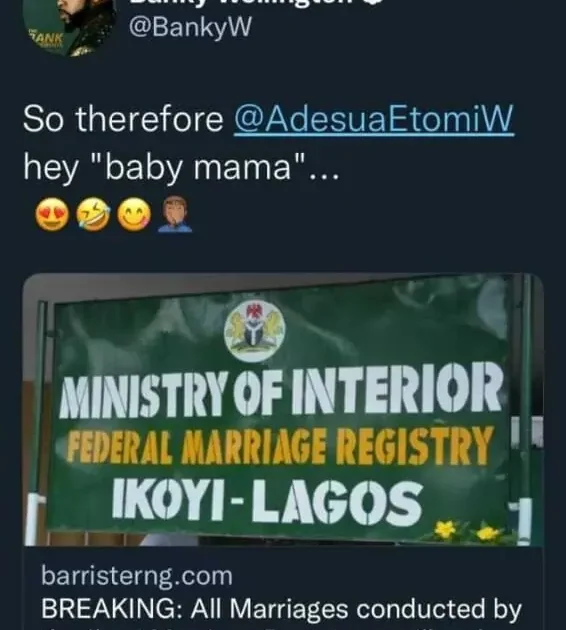This screenshot has width=566, height=630.
Task: Click the heart-eyes emoji
Action: click(x=52, y=215)
